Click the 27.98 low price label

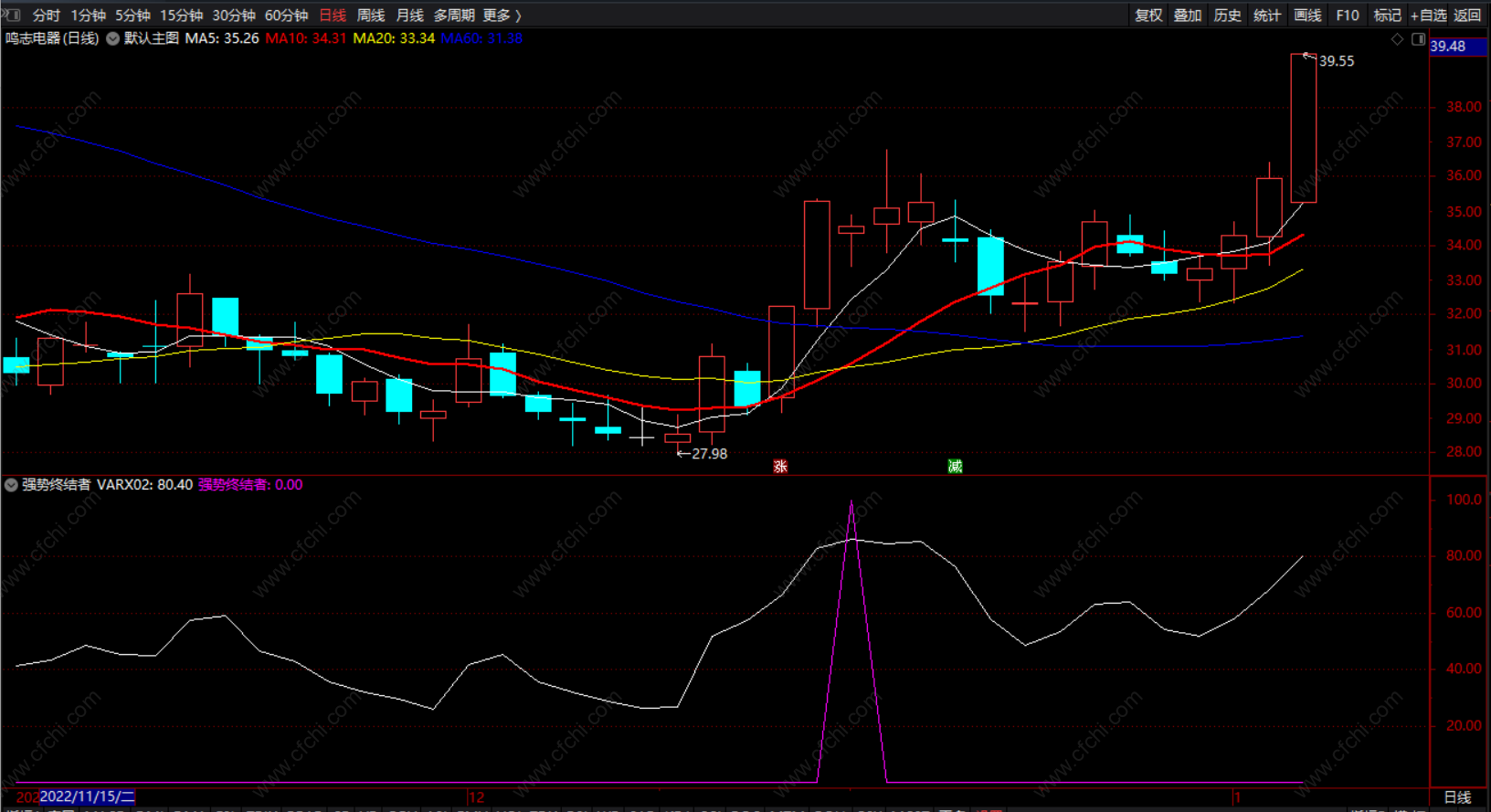(709, 454)
